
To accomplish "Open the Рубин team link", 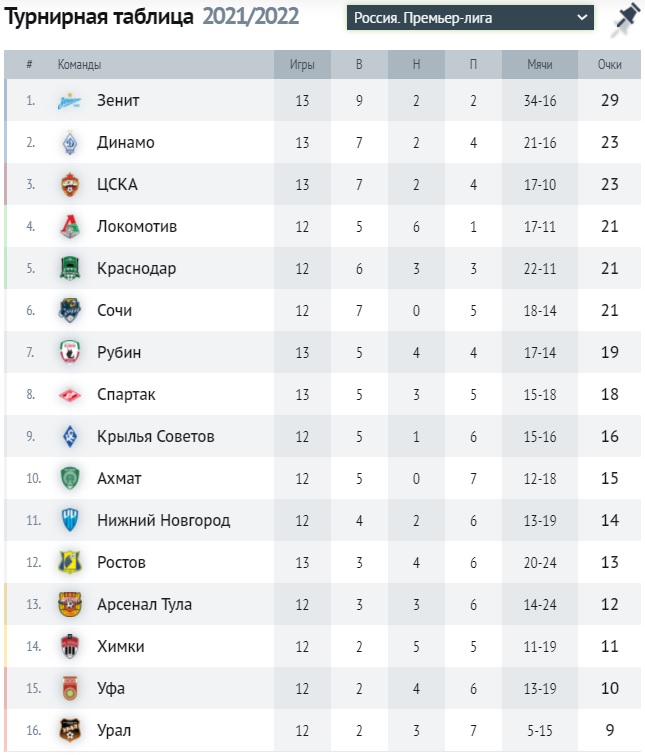I will point(119,353).
